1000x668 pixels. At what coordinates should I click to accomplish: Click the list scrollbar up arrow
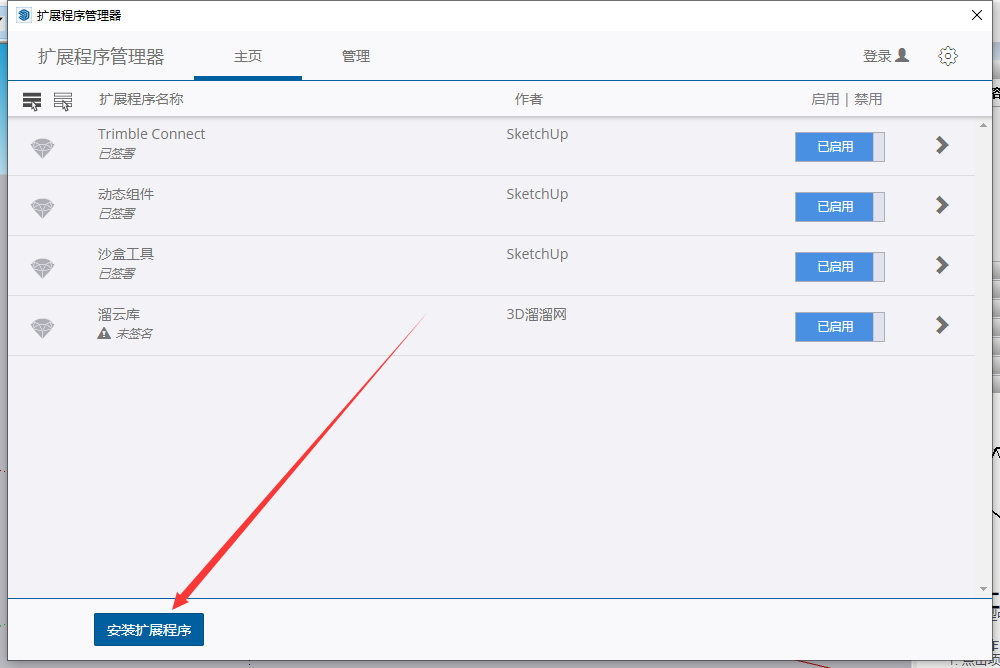coord(983,126)
